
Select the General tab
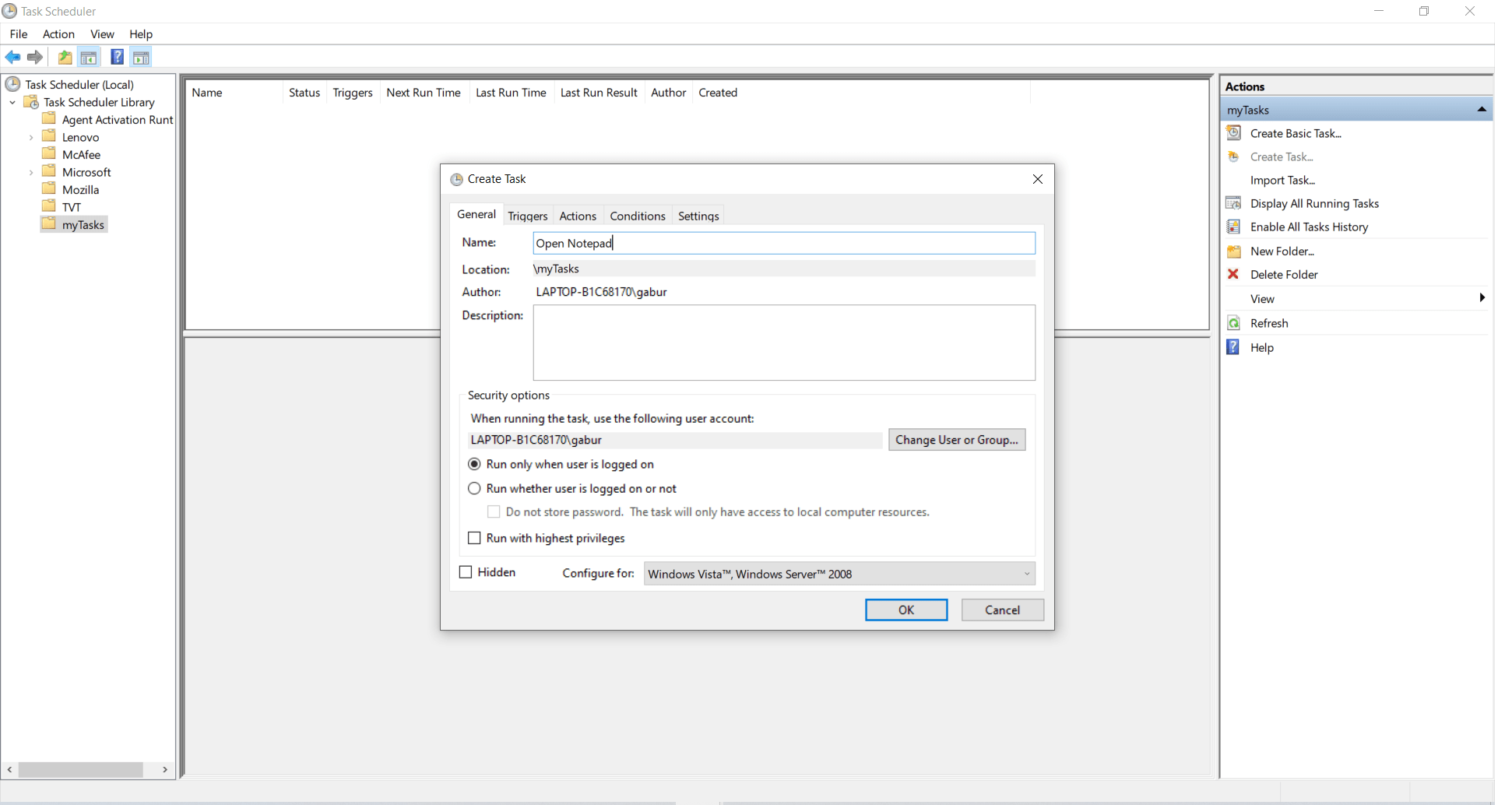(x=476, y=214)
